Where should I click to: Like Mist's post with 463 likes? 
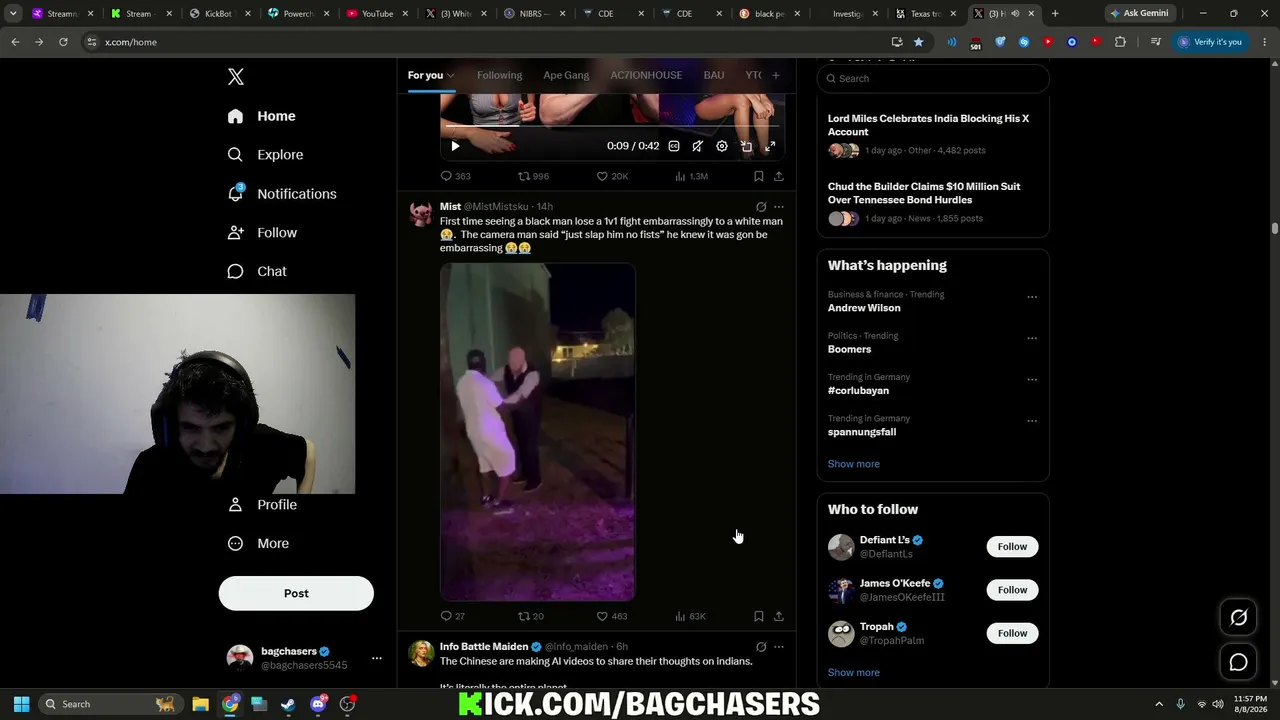pyautogui.click(x=612, y=616)
